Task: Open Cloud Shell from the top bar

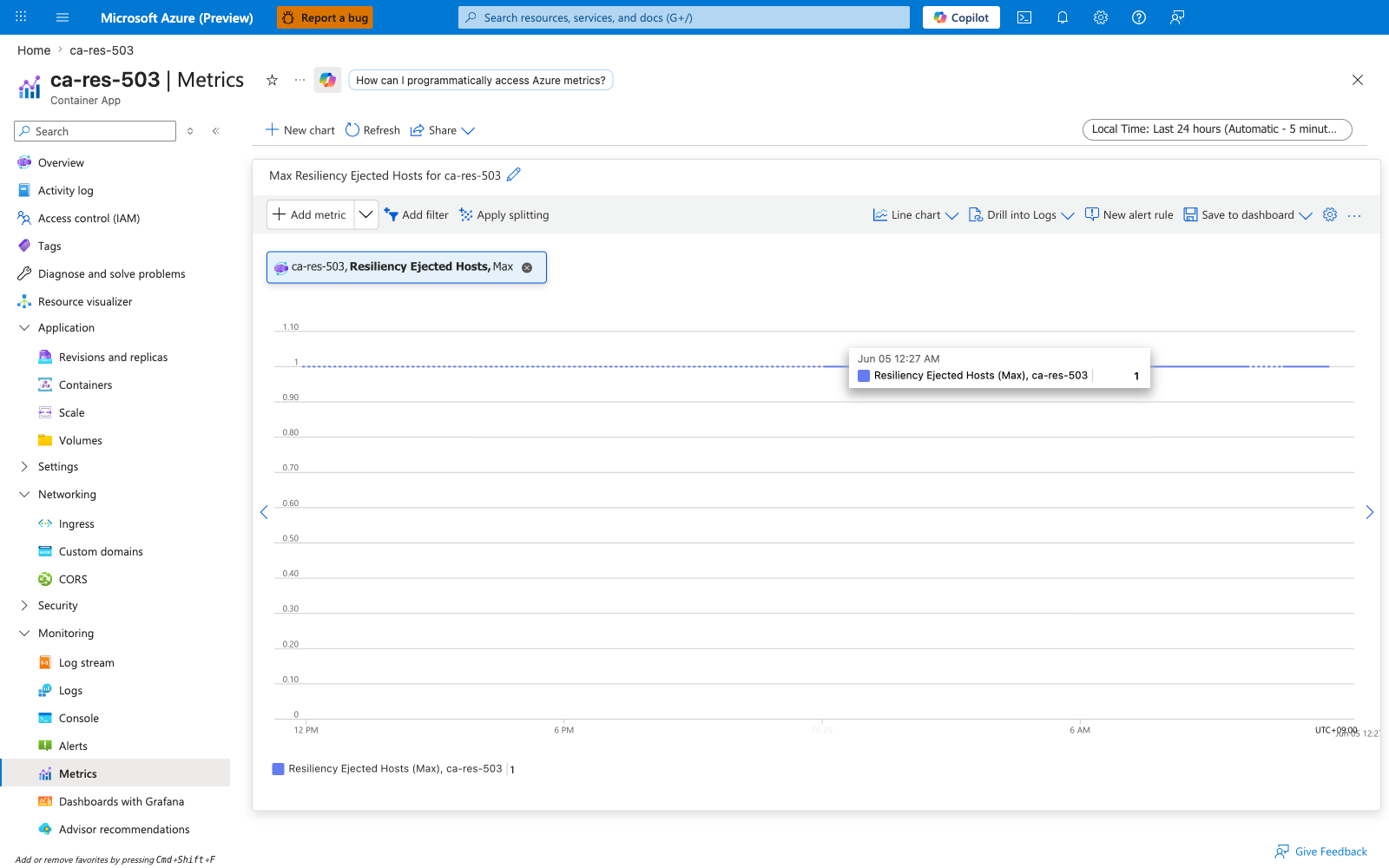Action: click(x=1024, y=17)
